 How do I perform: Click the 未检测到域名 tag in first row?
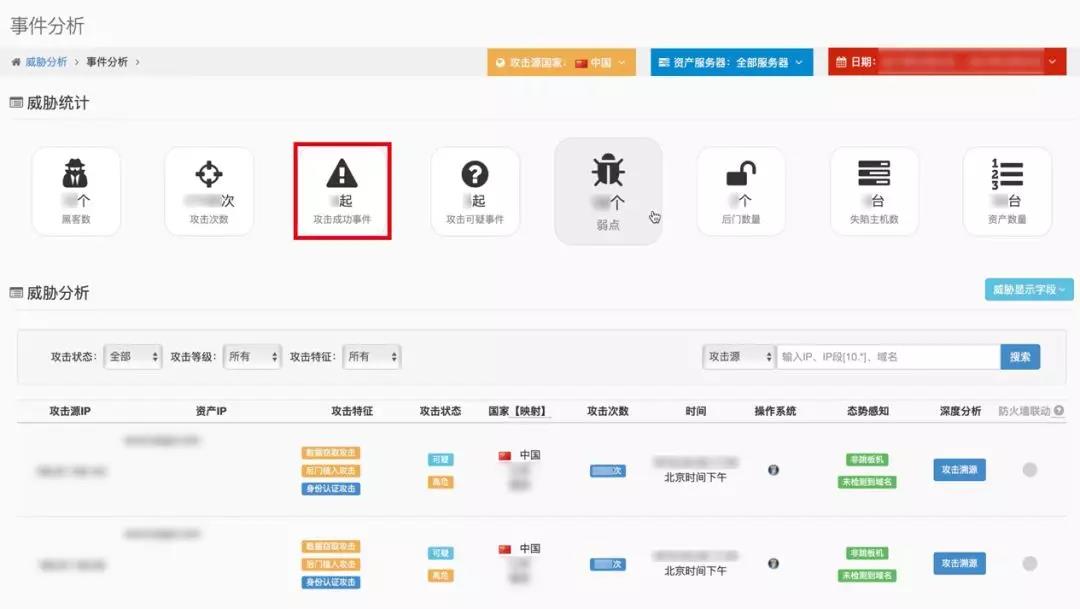point(867,482)
